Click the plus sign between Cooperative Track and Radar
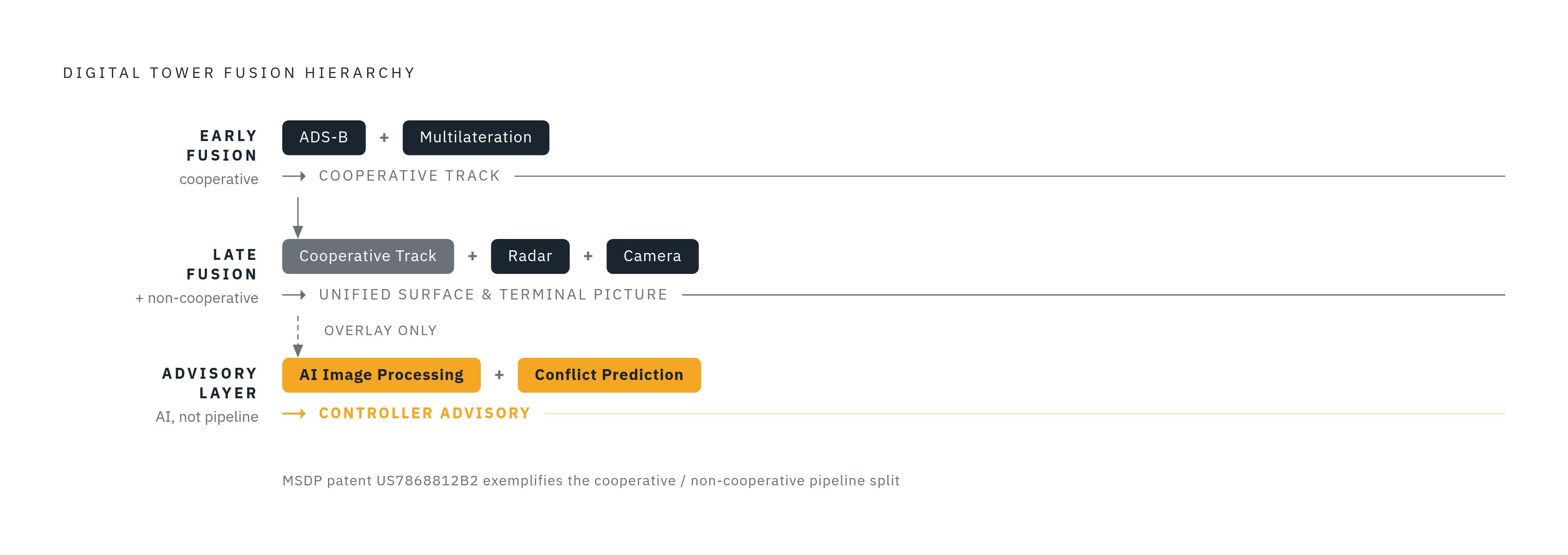 472,257
